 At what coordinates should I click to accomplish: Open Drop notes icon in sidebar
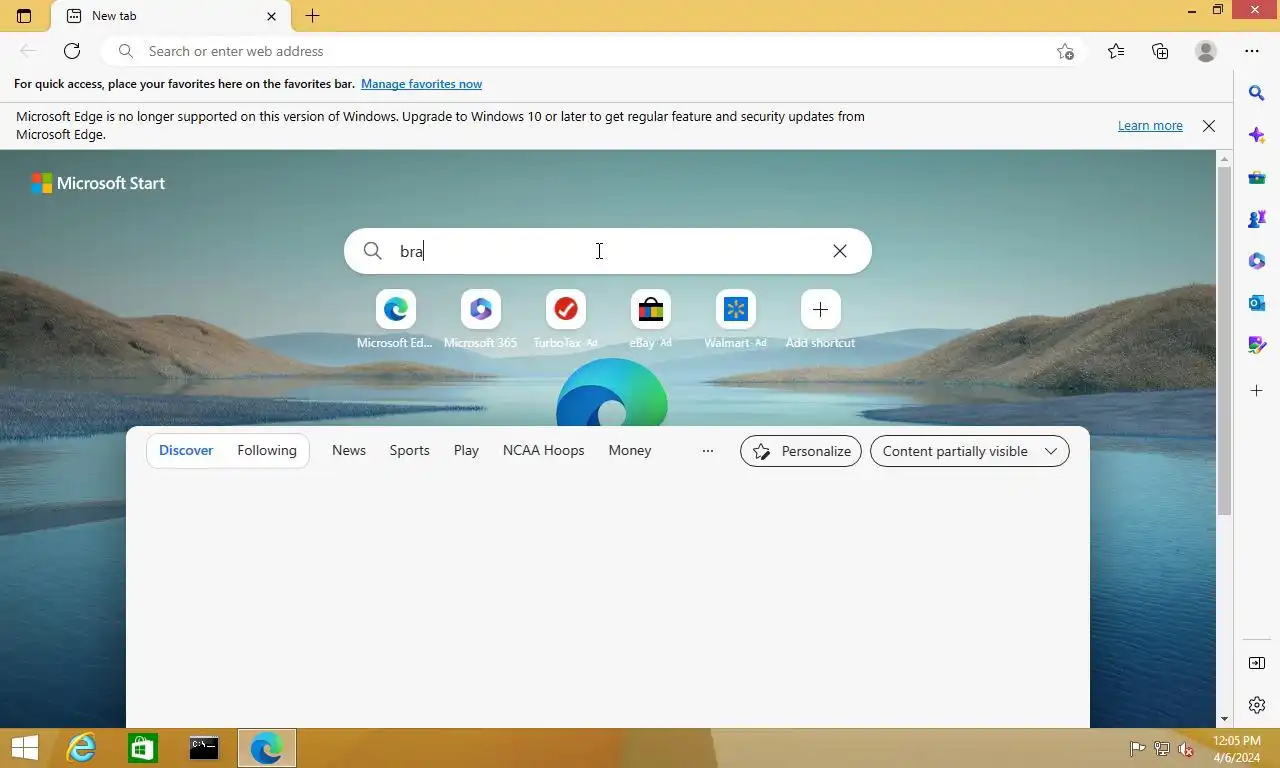pos(1257,345)
